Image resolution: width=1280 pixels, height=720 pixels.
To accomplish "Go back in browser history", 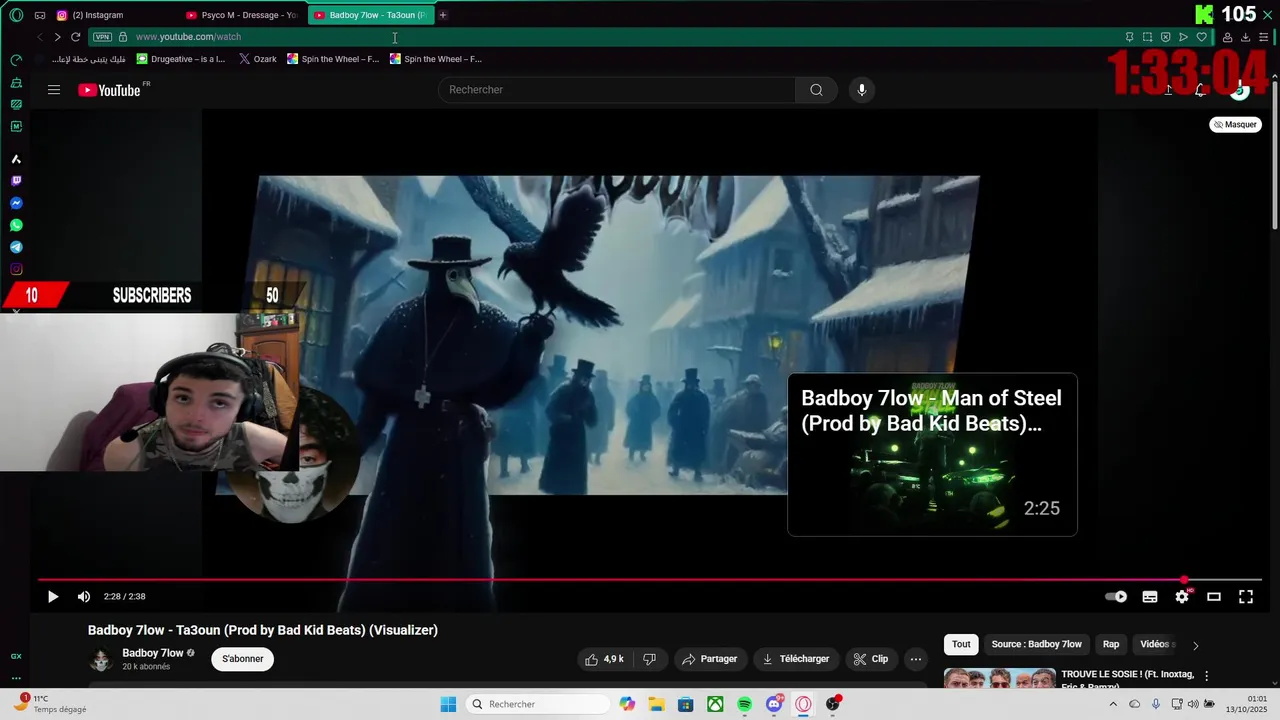I will [39, 37].
